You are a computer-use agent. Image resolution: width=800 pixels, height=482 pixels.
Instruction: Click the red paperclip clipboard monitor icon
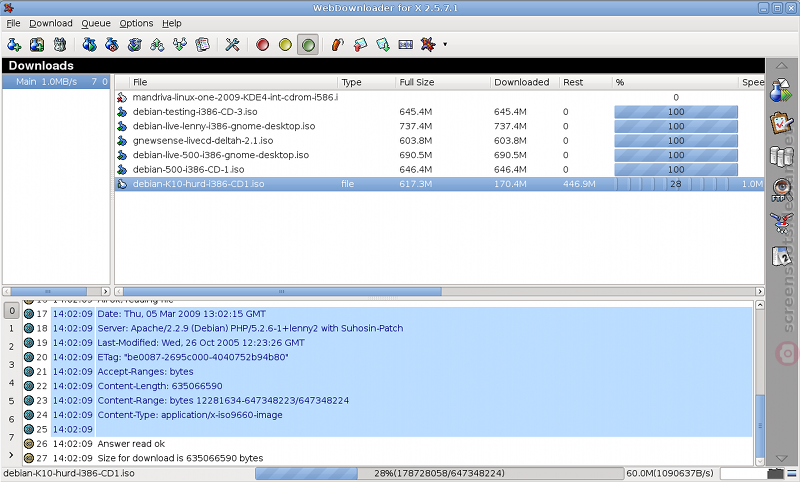click(337, 45)
